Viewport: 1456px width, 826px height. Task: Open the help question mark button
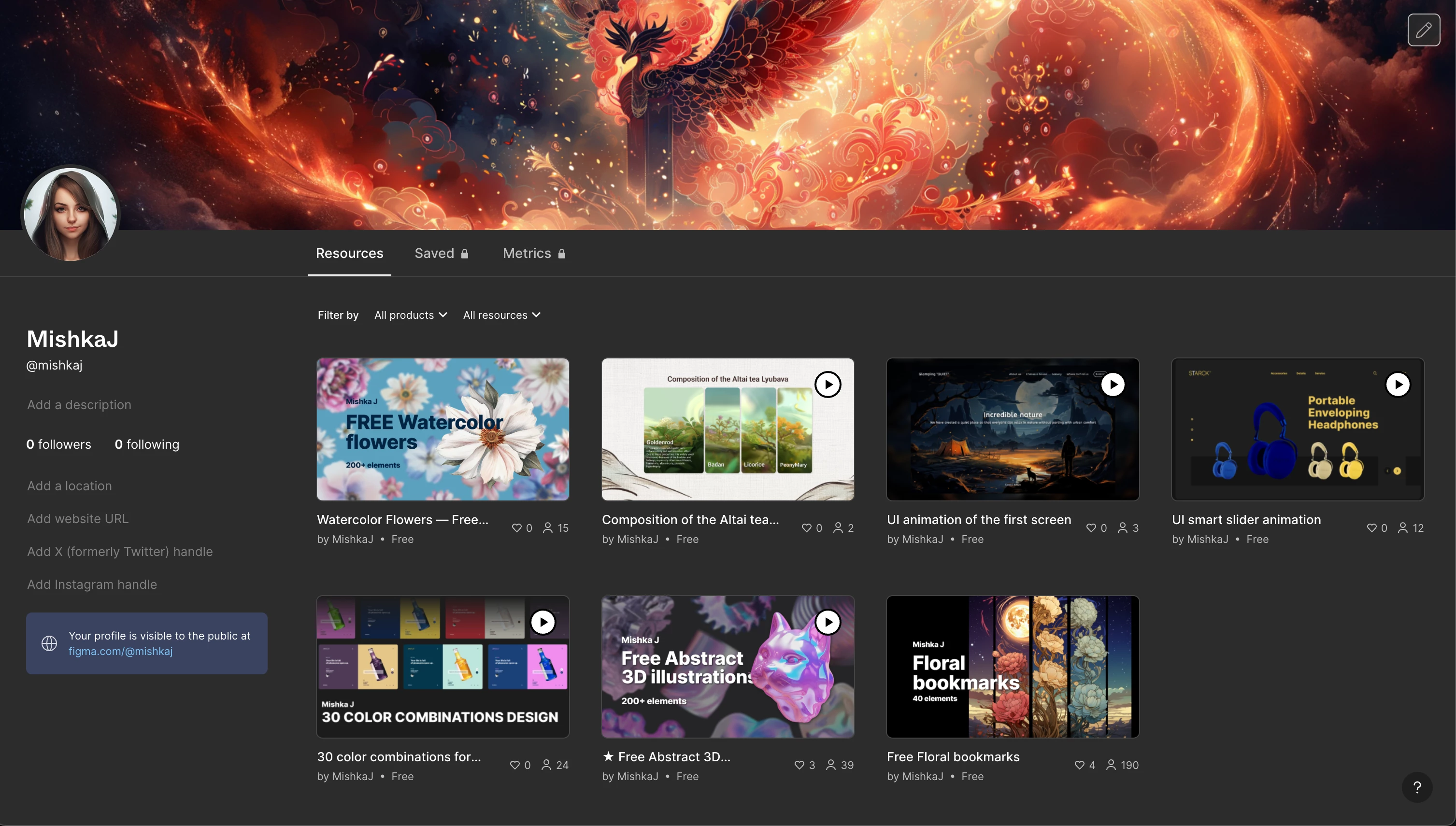[x=1416, y=787]
